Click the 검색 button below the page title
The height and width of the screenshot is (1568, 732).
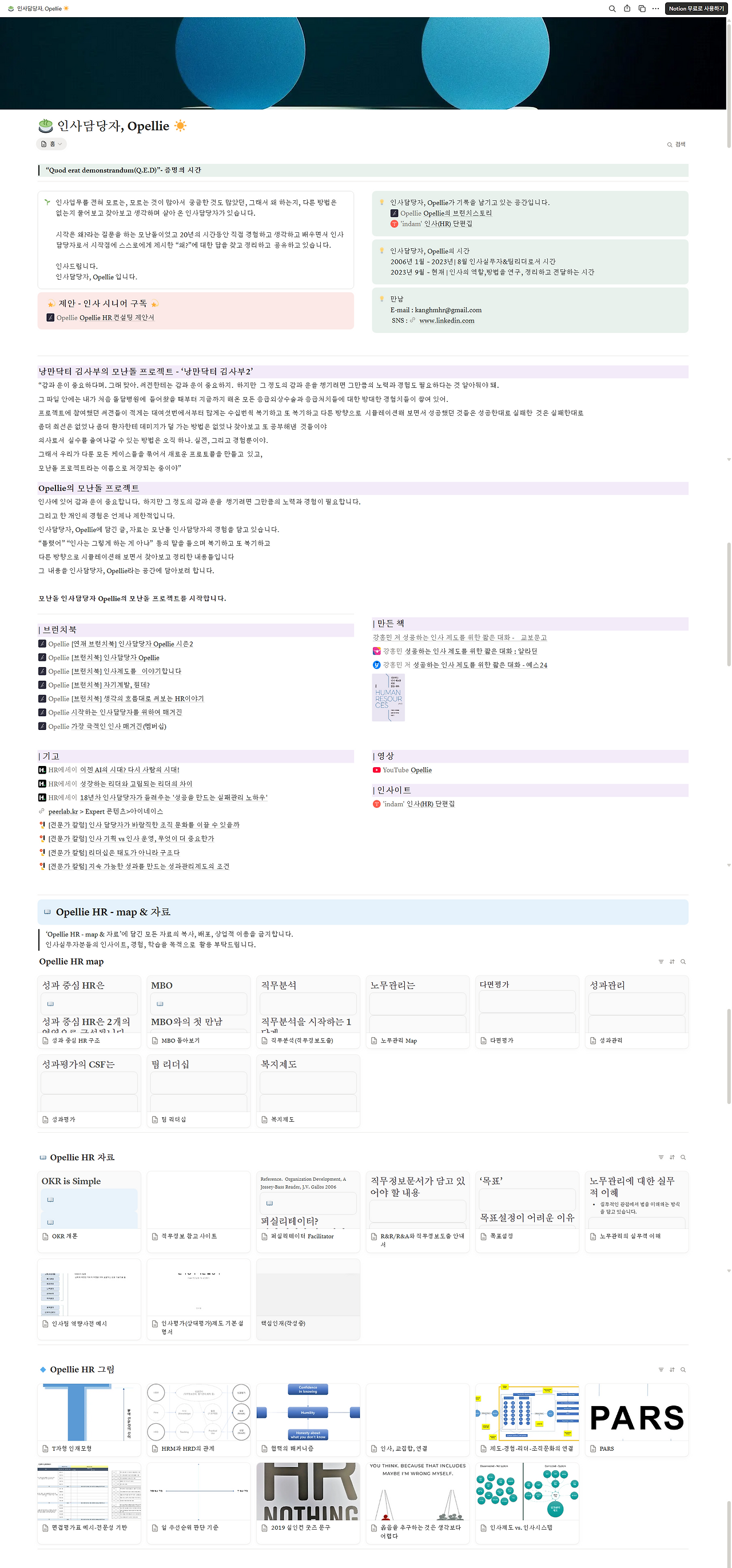[x=676, y=144]
